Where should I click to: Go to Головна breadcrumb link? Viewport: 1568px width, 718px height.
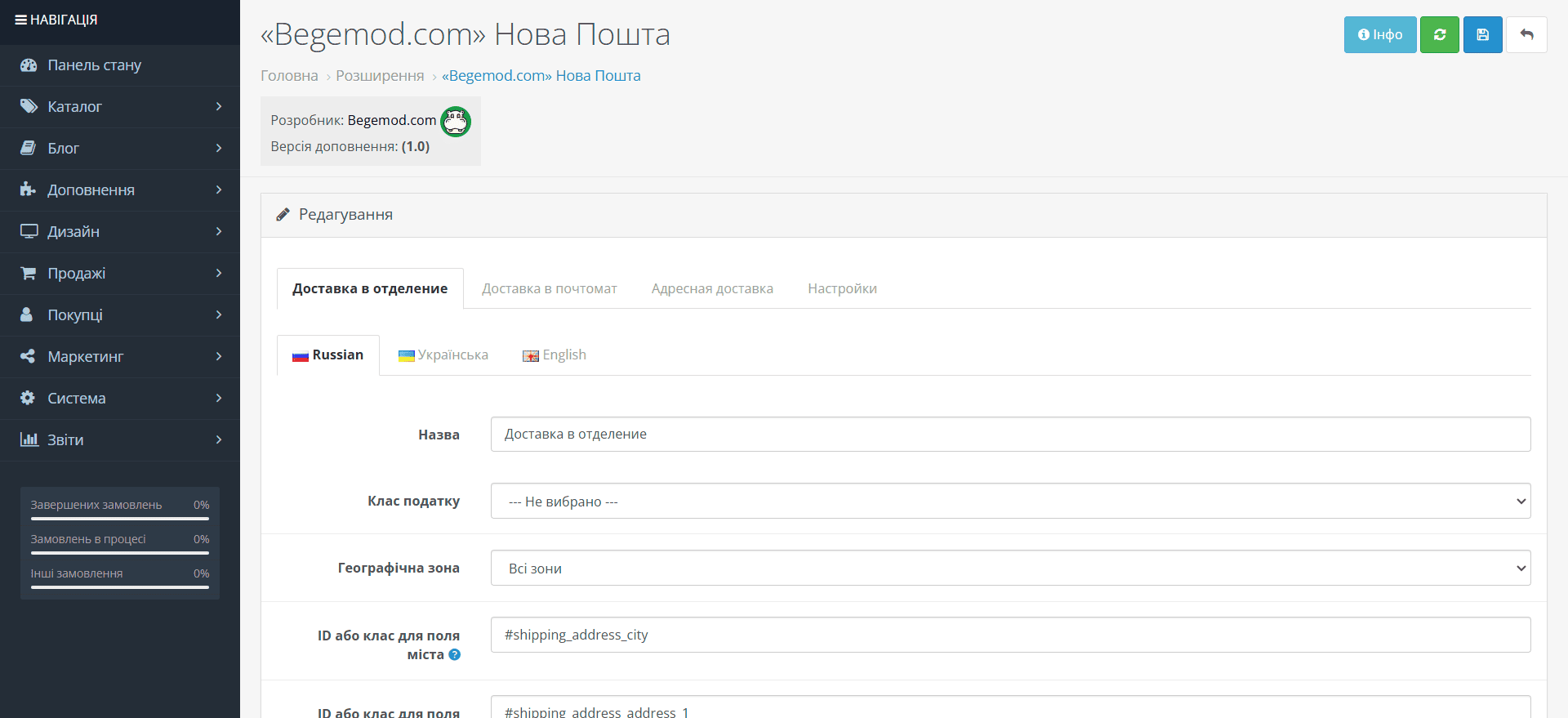click(289, 76)
